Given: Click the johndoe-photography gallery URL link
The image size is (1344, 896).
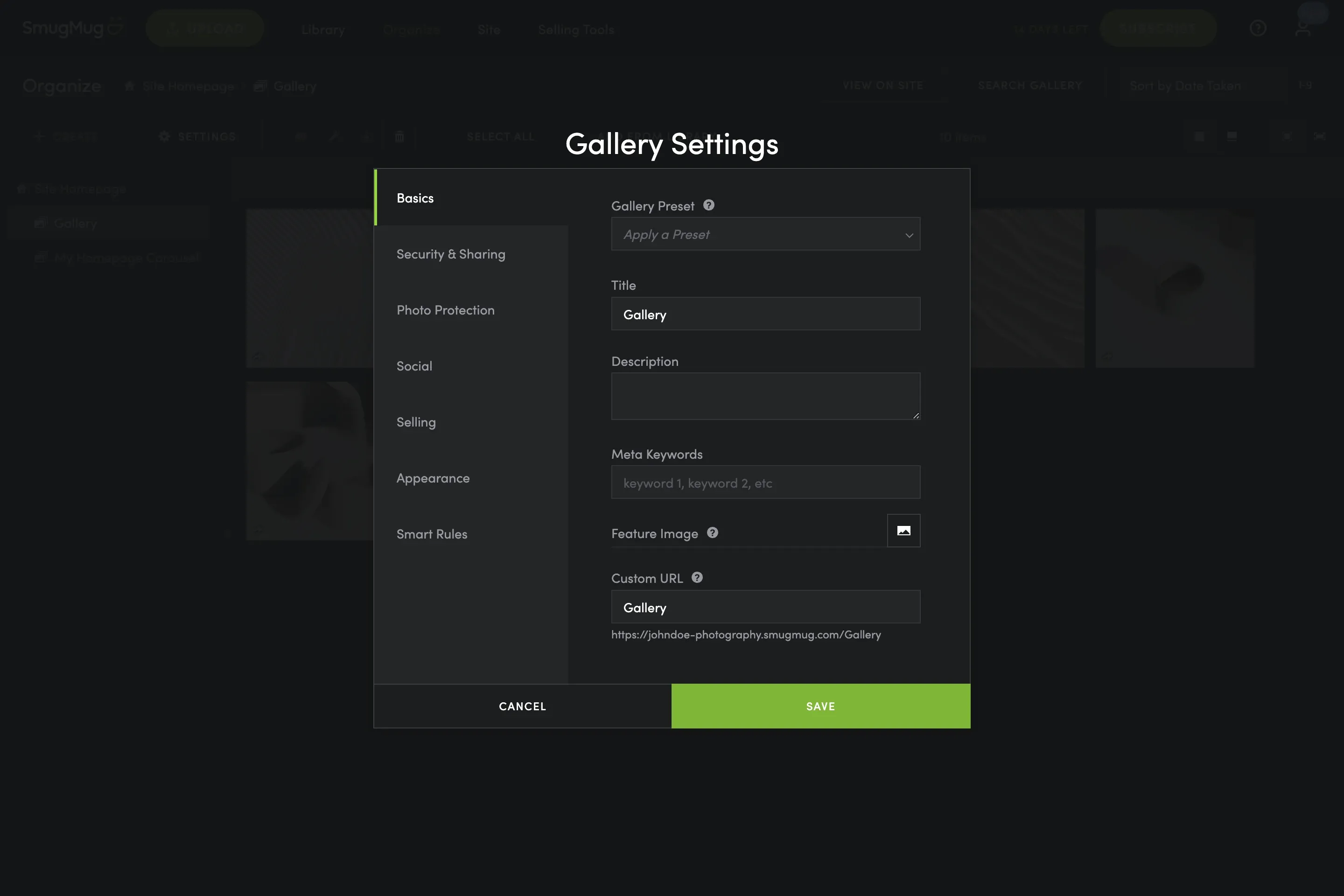Looking at the screenshot, I should pos(746,634).
